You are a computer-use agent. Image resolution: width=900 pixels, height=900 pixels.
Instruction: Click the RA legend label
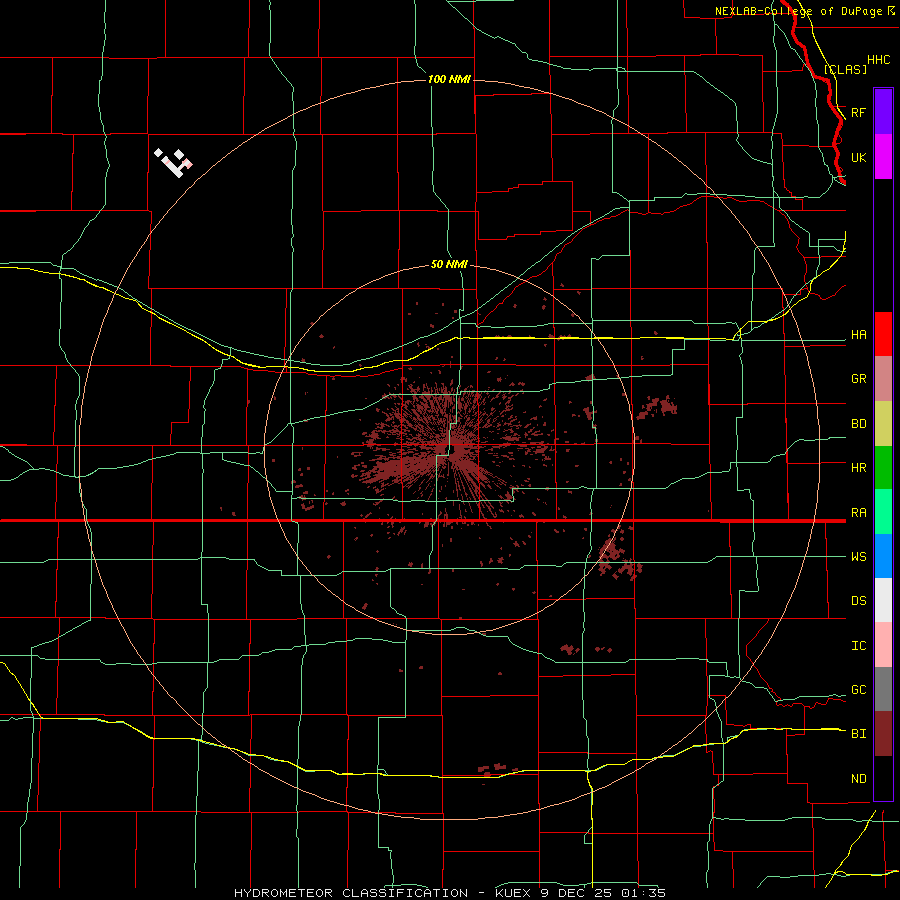tap(858, 513)
